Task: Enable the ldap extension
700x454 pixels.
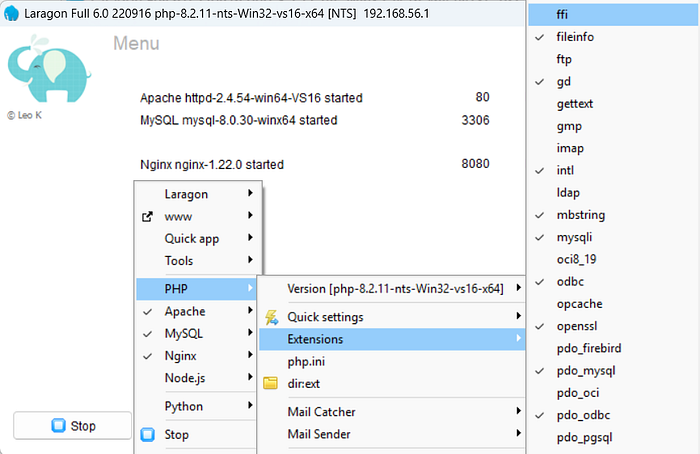Action: (x=613, y=193)
